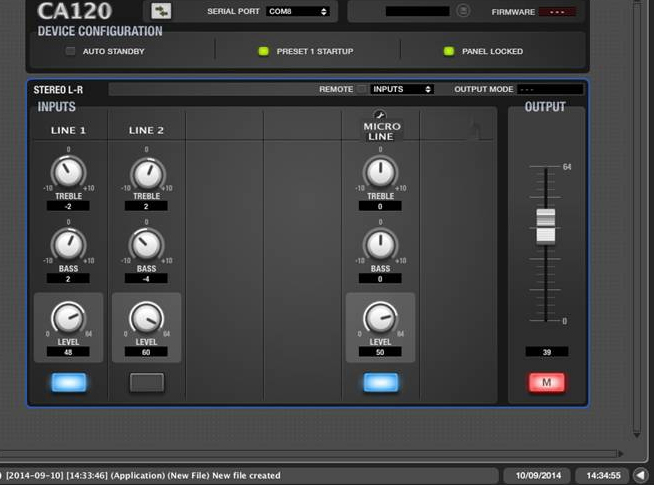Activate the Line 2 input button
Viewport: 654px width, 485px height.
pyautogui.click(x=146, y=382)
